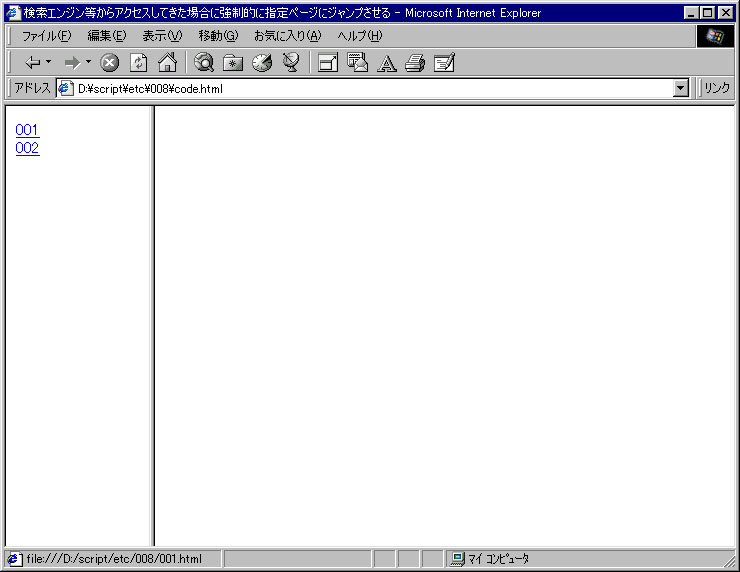The height and width of the screenshot is (572, 740).
Task: Change font size with the A icon
Action: [x=387, y=63]
